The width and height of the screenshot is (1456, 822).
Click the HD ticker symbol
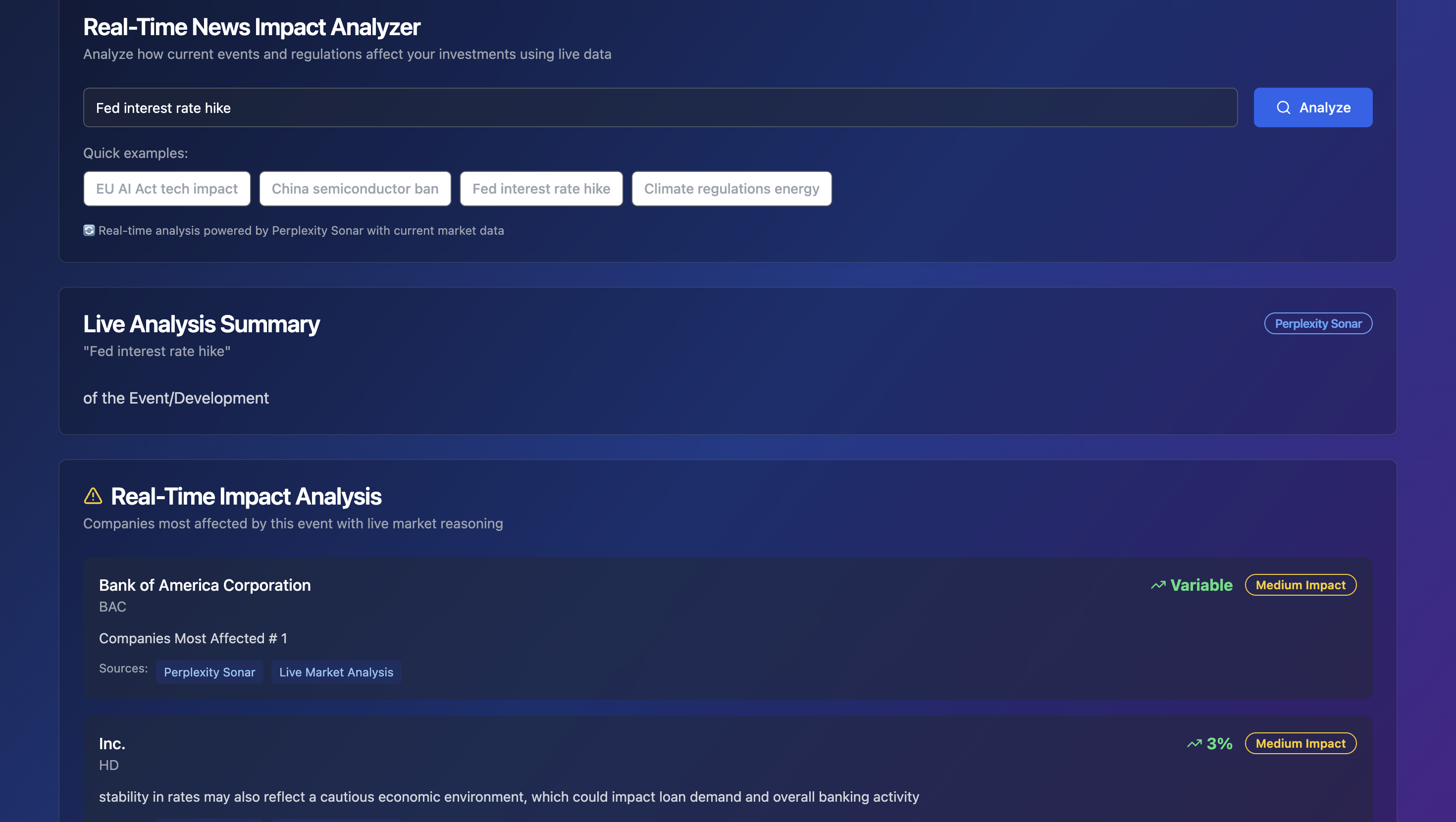(108, 765)
